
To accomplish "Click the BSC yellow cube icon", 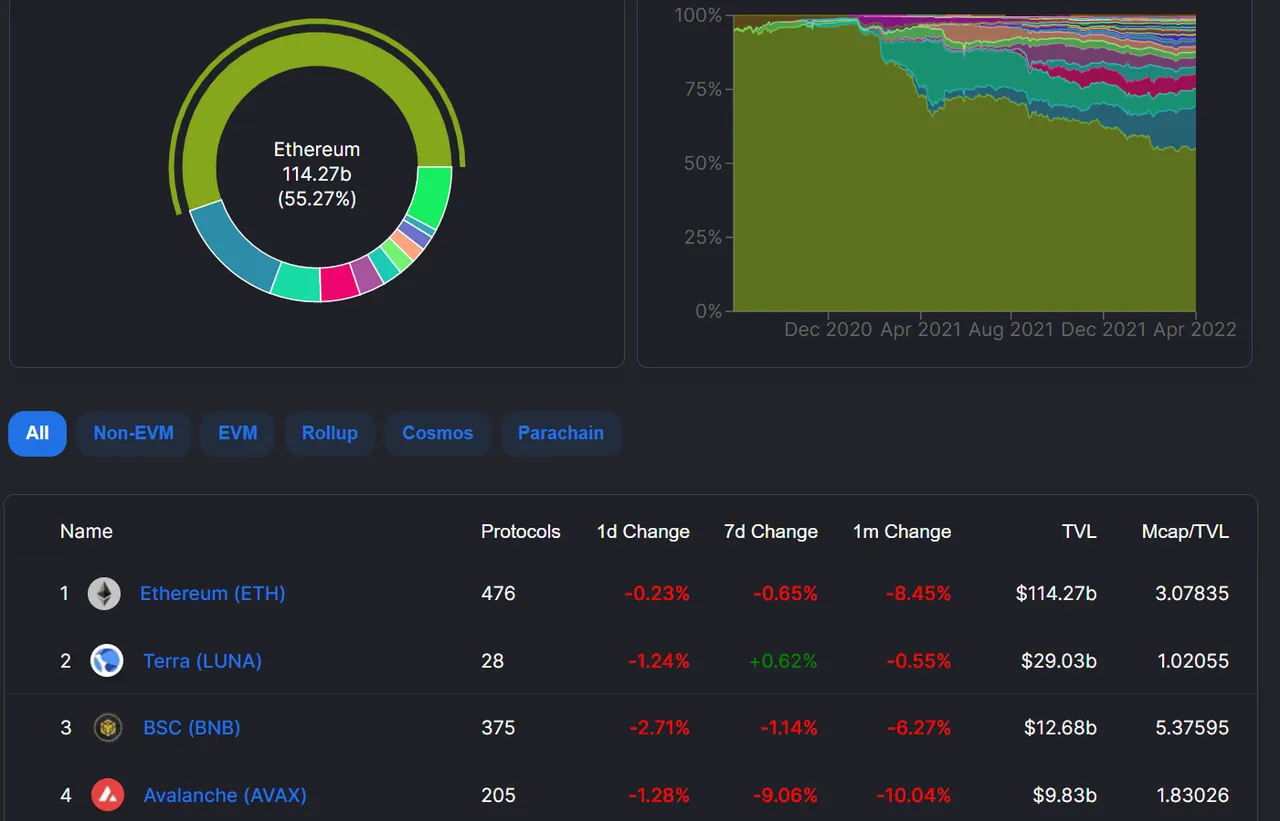I will click(107, 728).
